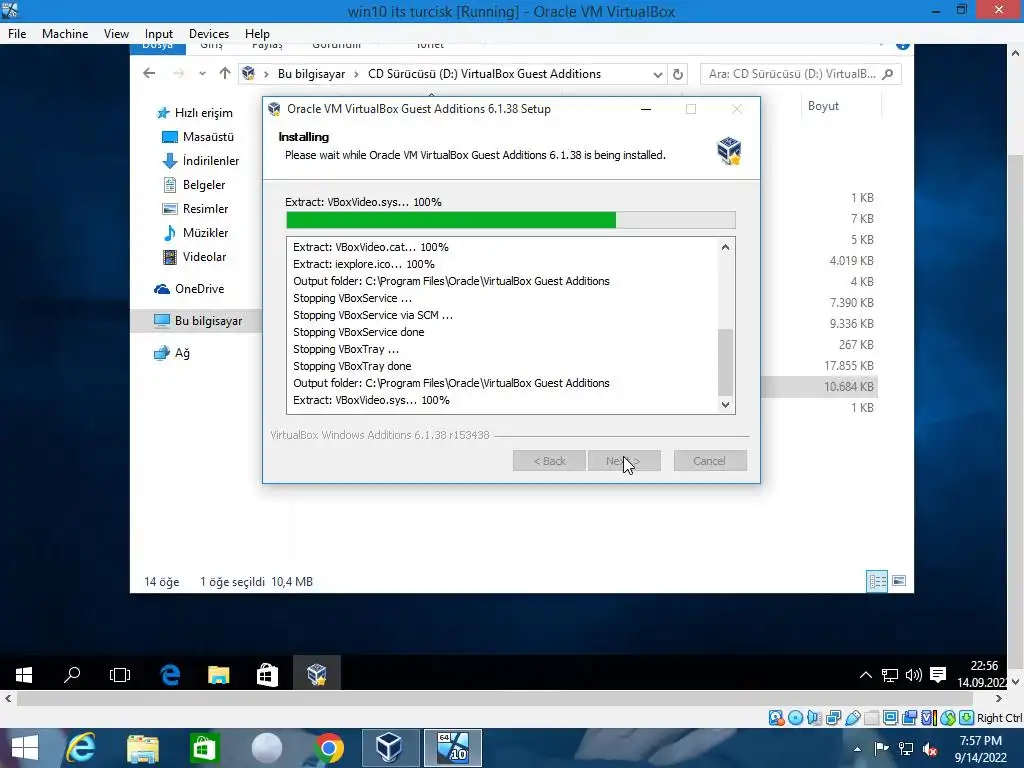The image size is (1024, 768).
Task: Click the audio indicator in VirtualBox status bar
Action: tap(814, 718)
